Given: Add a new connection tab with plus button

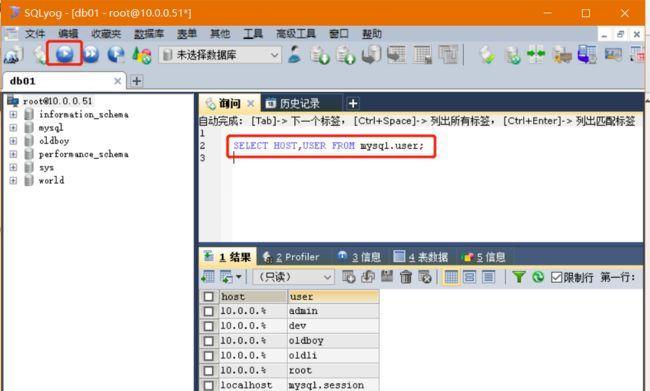Looking at the screenshot, I should click(x=136, y=81).
